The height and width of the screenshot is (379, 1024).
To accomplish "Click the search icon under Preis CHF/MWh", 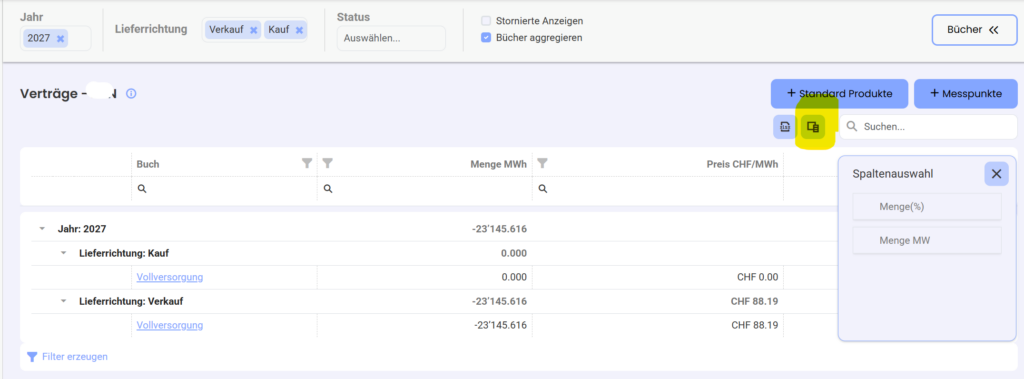I will click(542, 188).
